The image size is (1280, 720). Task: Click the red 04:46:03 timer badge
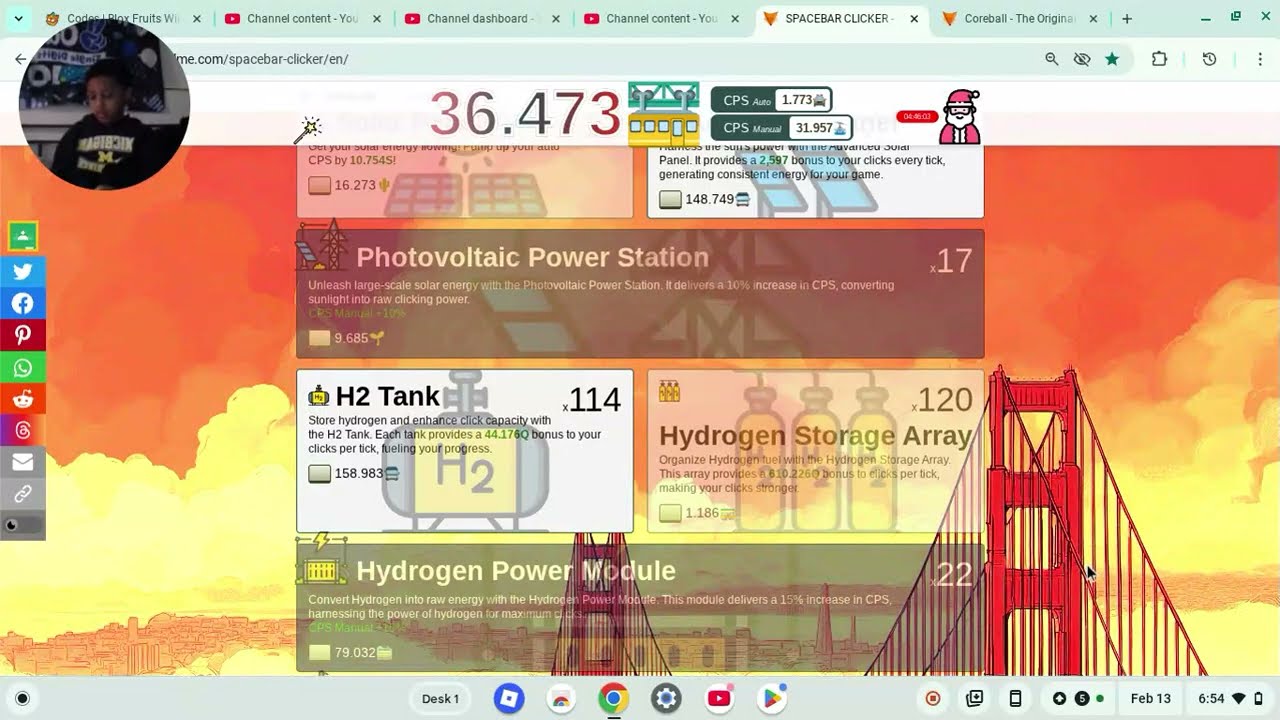click(x=917, y=117)
